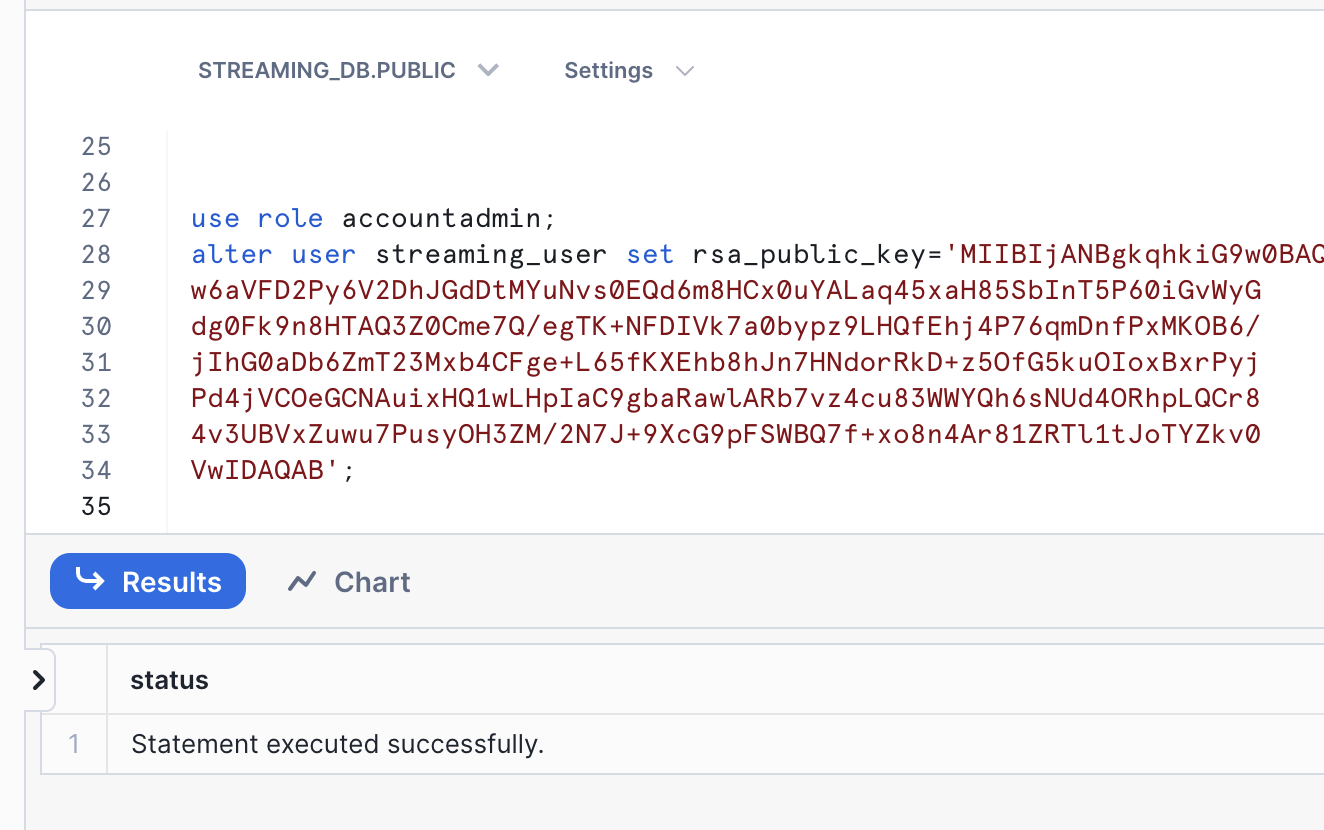Expand the Settings dropdown chevron
The height and width of the screenshot is (830, 1324).
click(x=685, y=71)
